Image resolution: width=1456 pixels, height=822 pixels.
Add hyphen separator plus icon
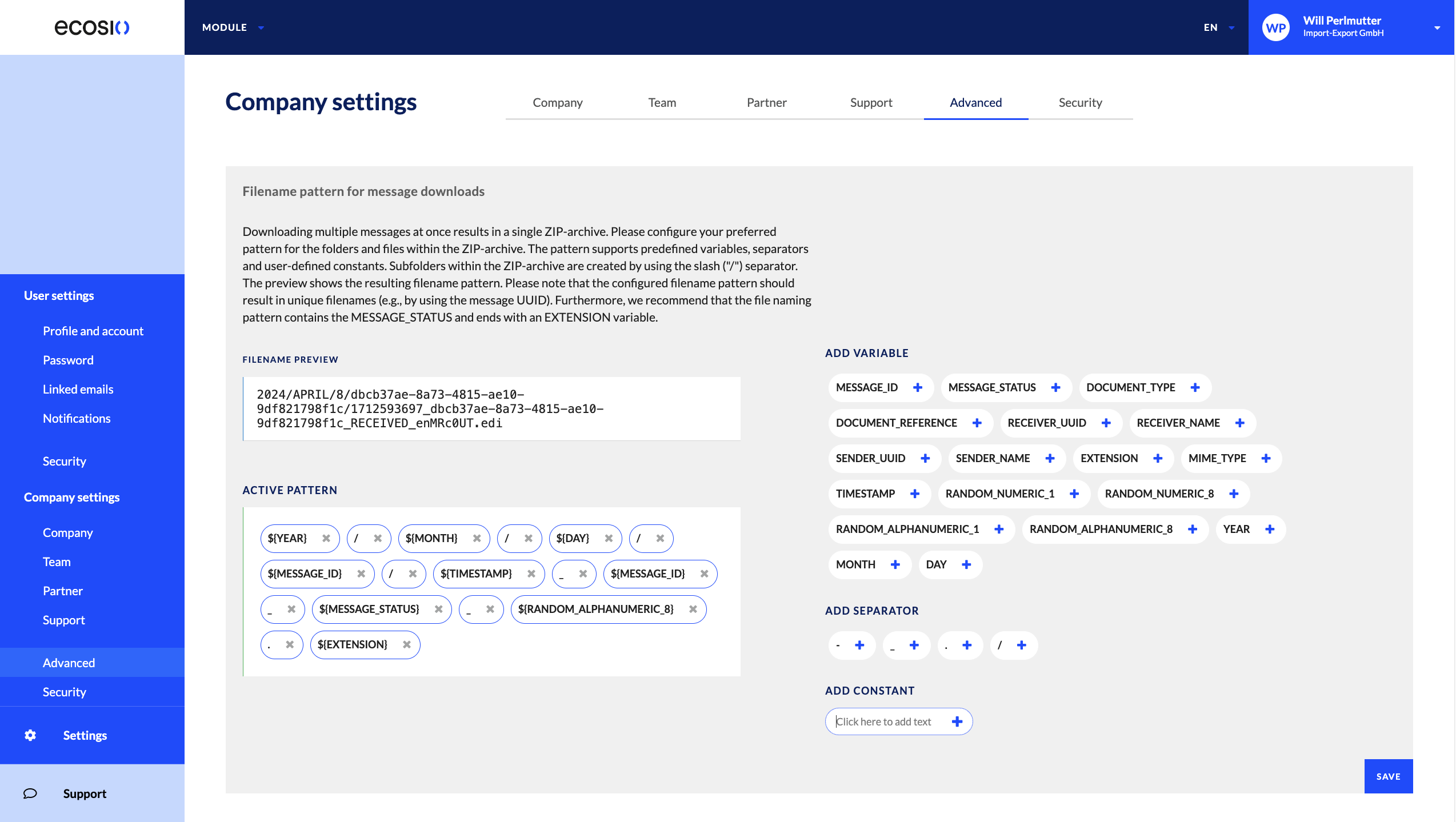point(859,645)
